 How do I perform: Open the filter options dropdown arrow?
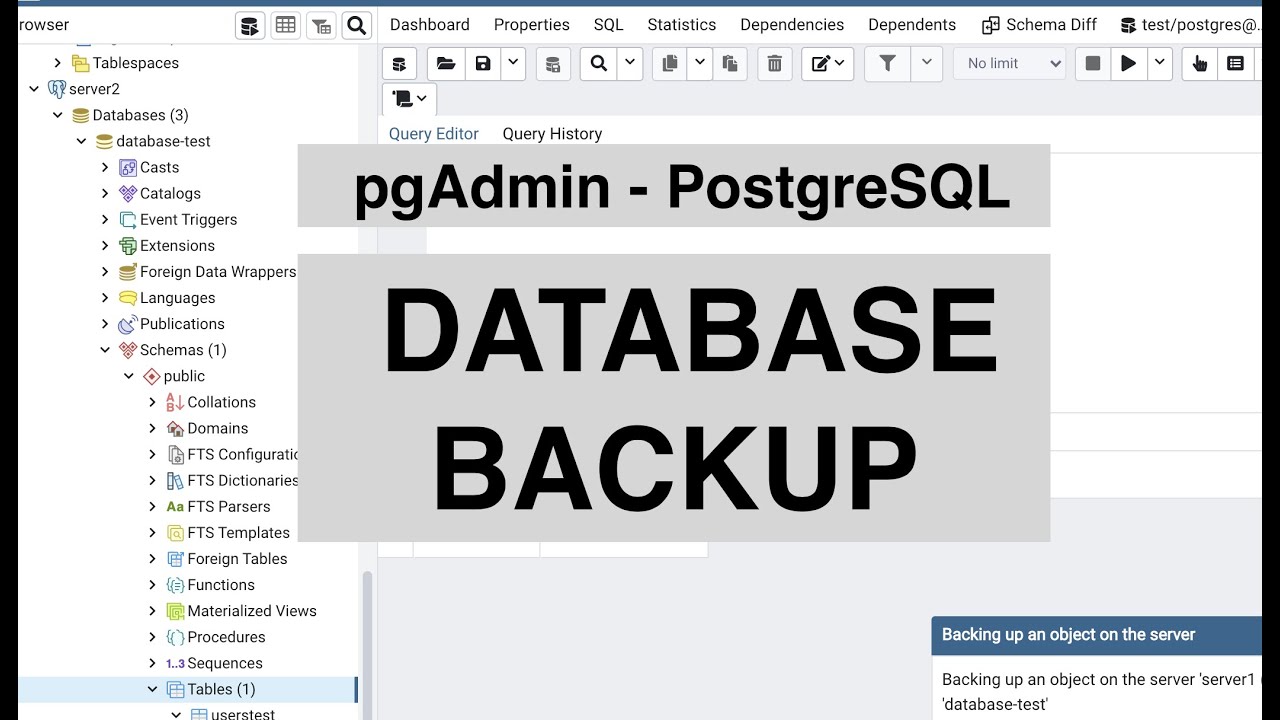pyautogui.click(x=926, y=64)
